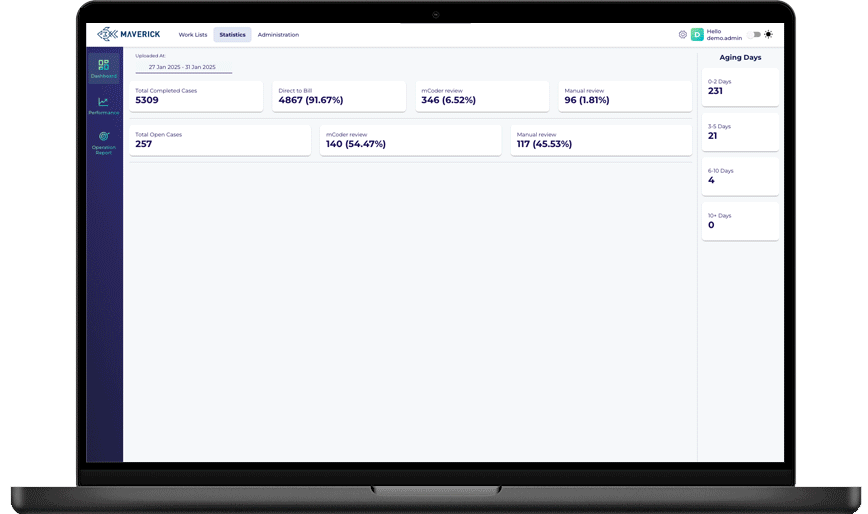
Task: Click the Maverick logo
Action: [x=128, y=34]
